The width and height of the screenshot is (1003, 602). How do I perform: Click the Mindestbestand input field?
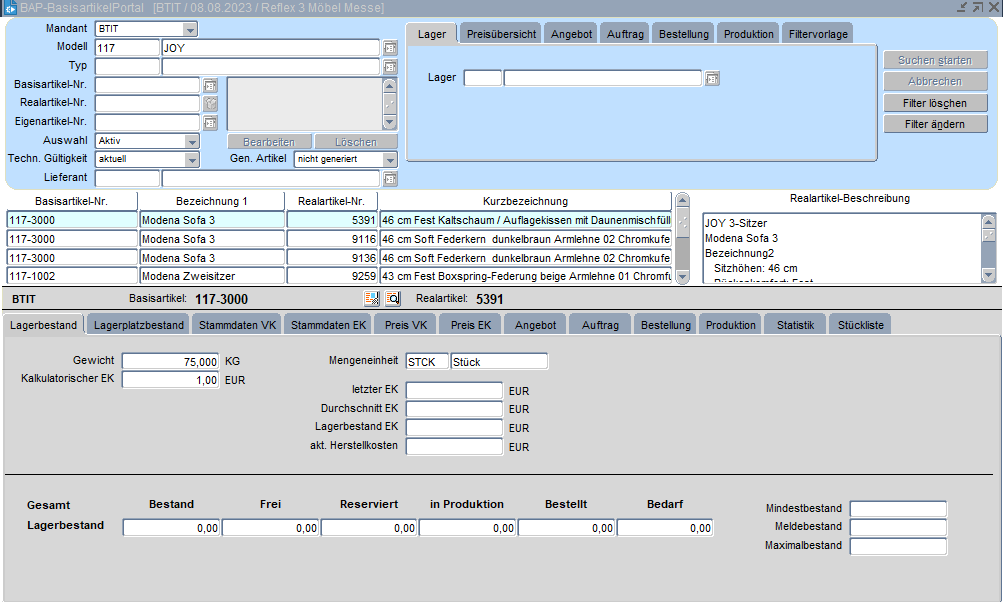pyautogui.click(x=897, y=508)
